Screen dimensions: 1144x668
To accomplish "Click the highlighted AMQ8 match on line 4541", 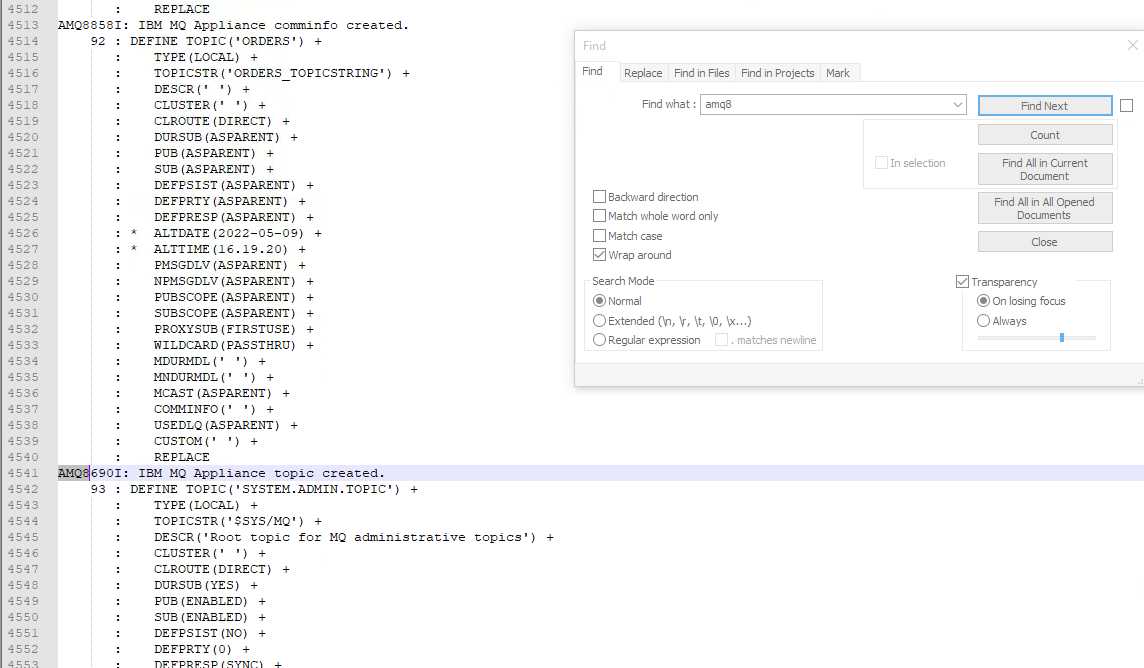I will click(74, 473).
